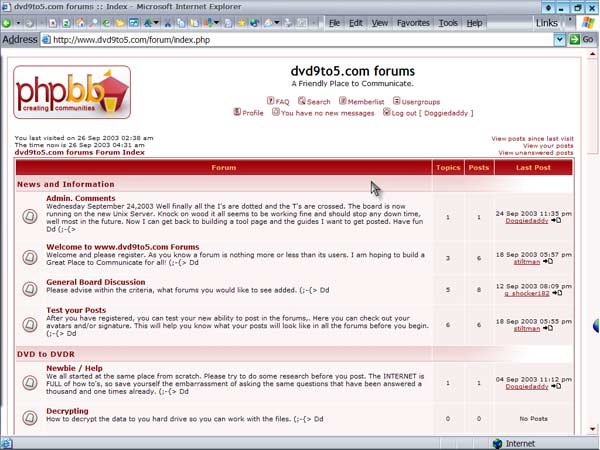The width and height of the screenshot is (600, 450).
Task: Select the Copy icon in toolbar
Action: point(181,23)
